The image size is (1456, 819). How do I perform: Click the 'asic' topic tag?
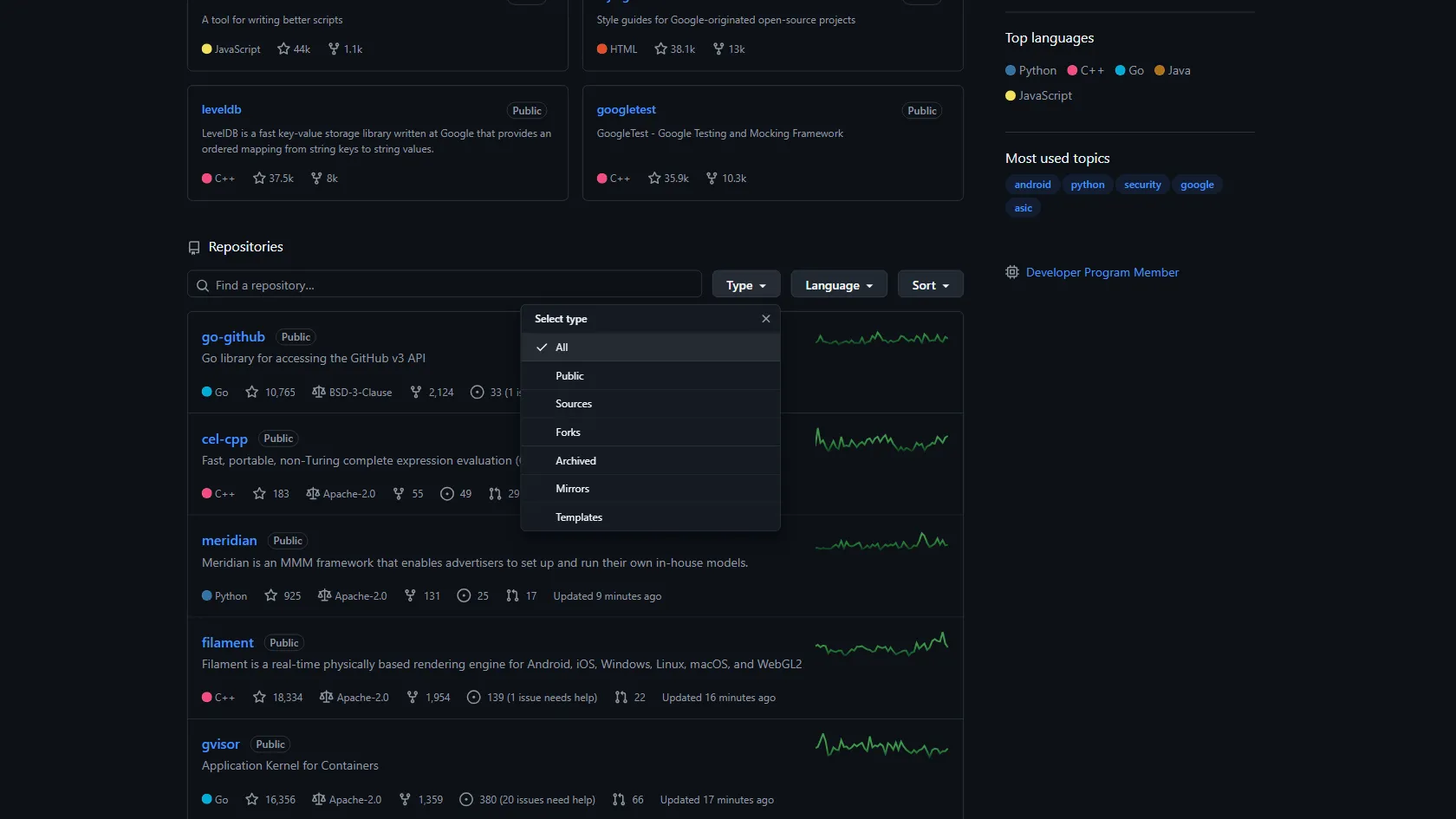pyautogui.click(x=1024, y=208)
